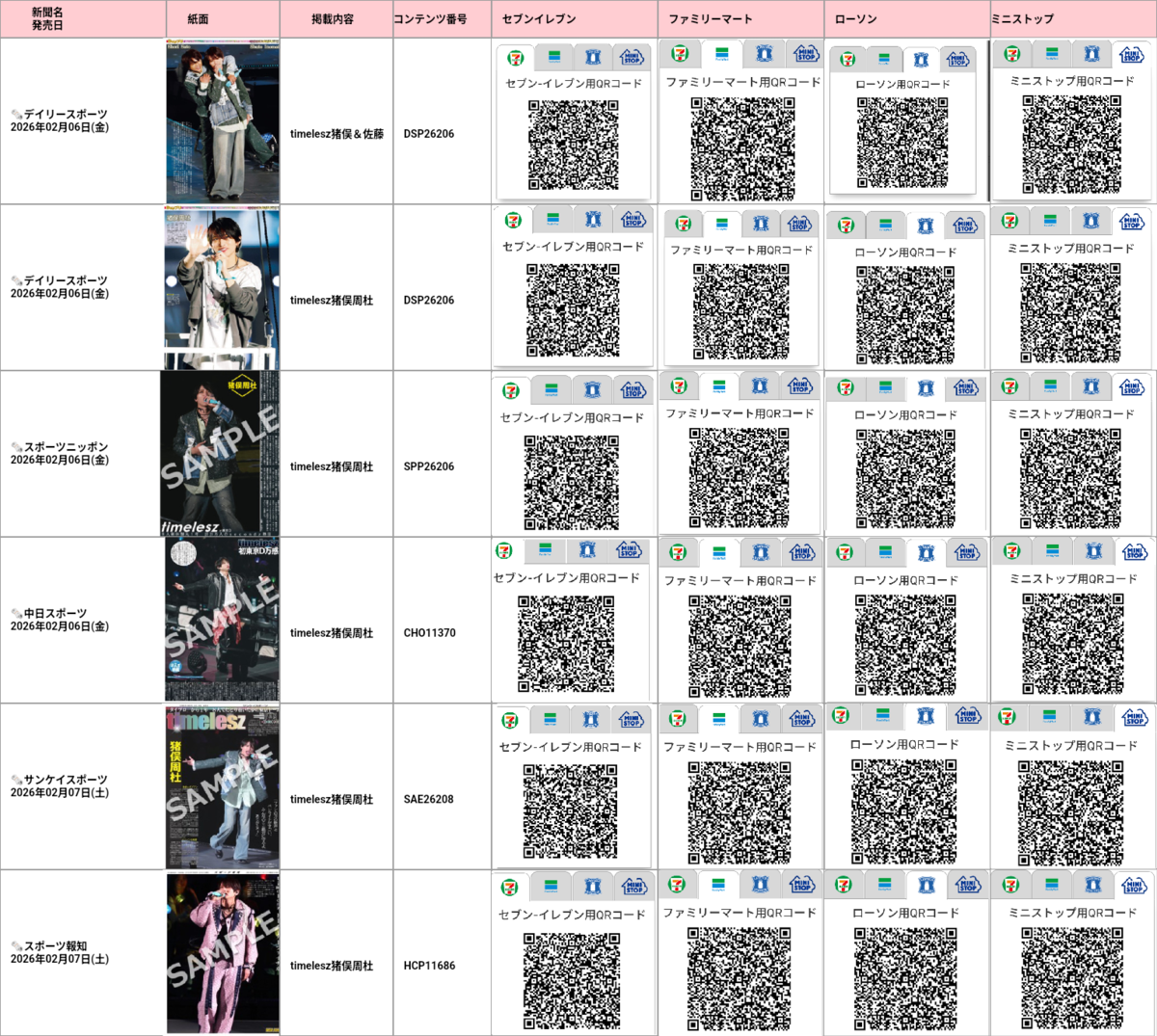Click ファミリーマート用QRコード label in スポーツ報知 row
The image size is (1157, 1036).
click(x=740, y=912)
